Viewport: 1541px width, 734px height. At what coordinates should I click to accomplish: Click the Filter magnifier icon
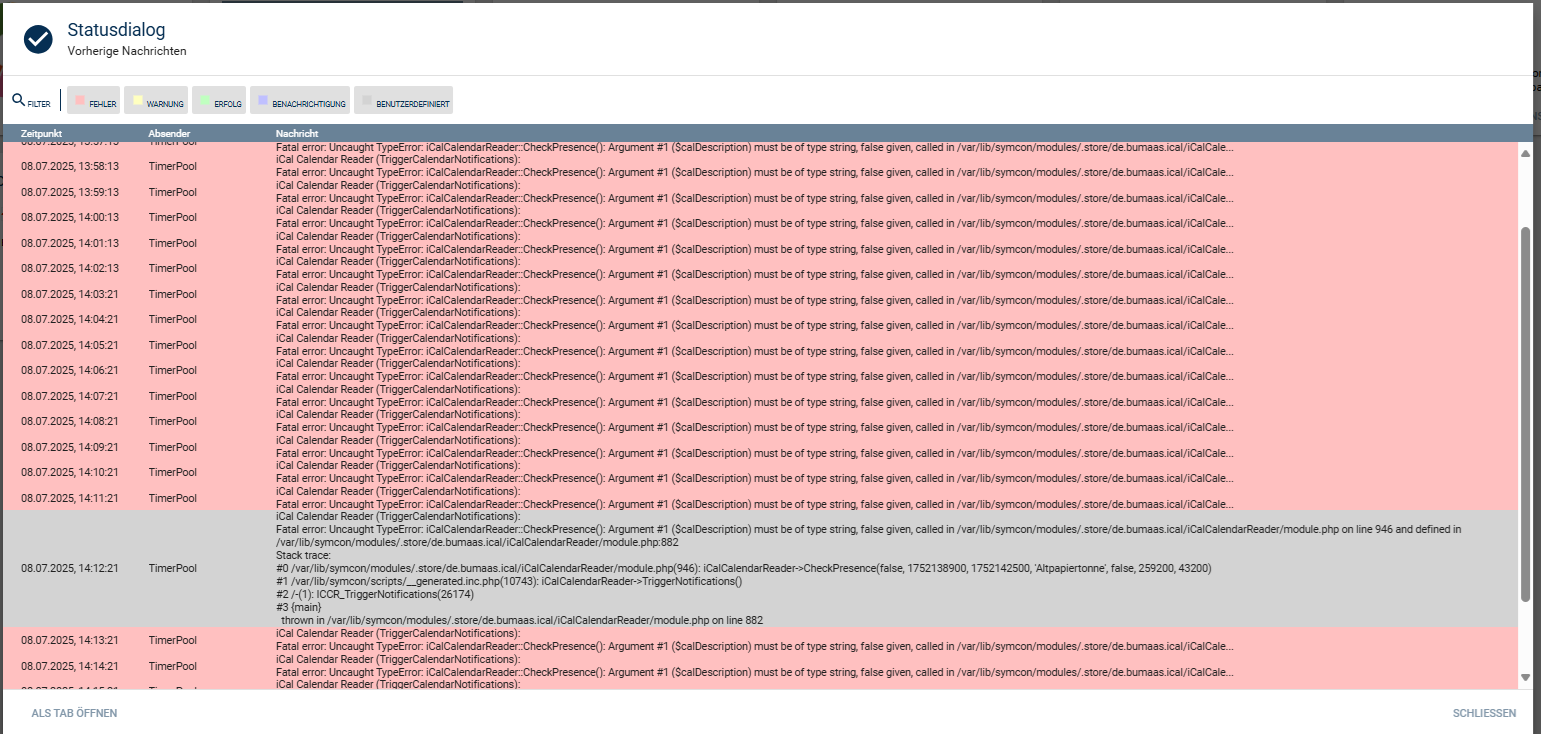(18, 100)
